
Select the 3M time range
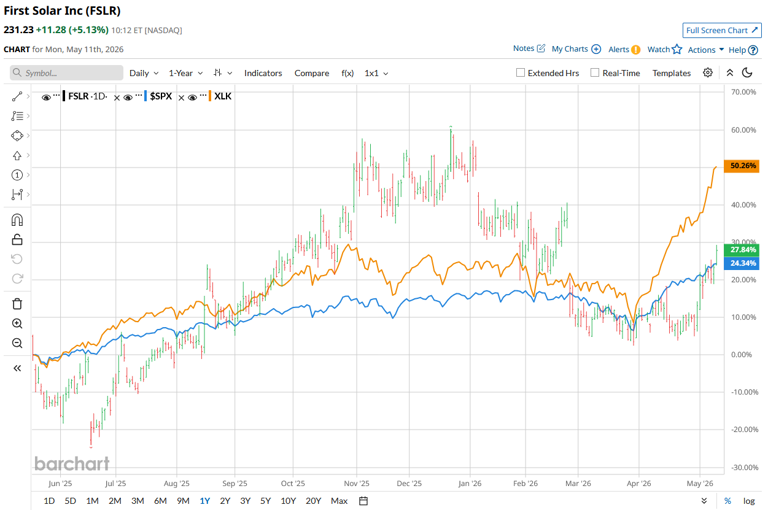click(138, 501)
